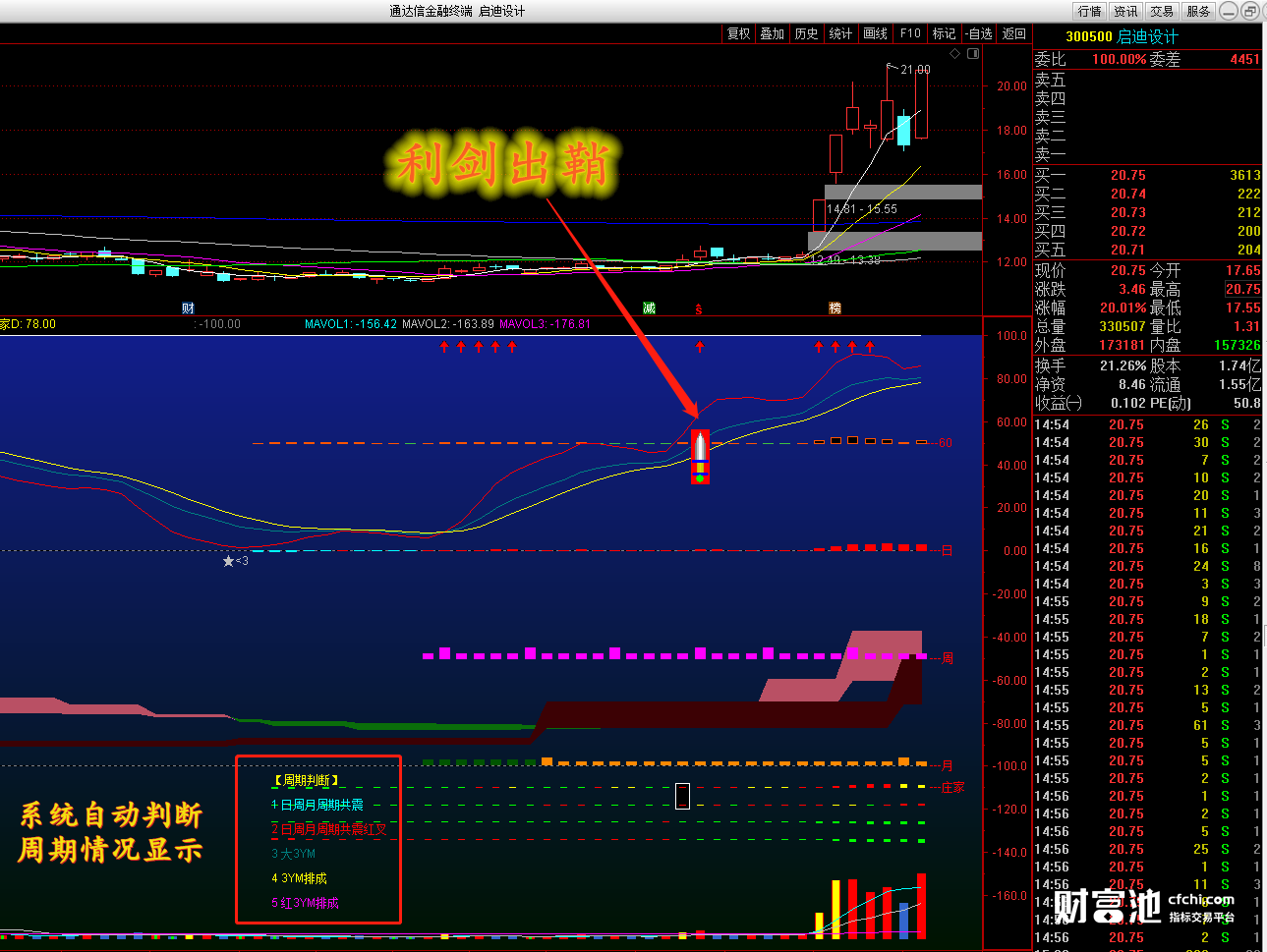Click the 流通 1.55亿 value
Screen dimensions: 1267x952
point(1240,384)
